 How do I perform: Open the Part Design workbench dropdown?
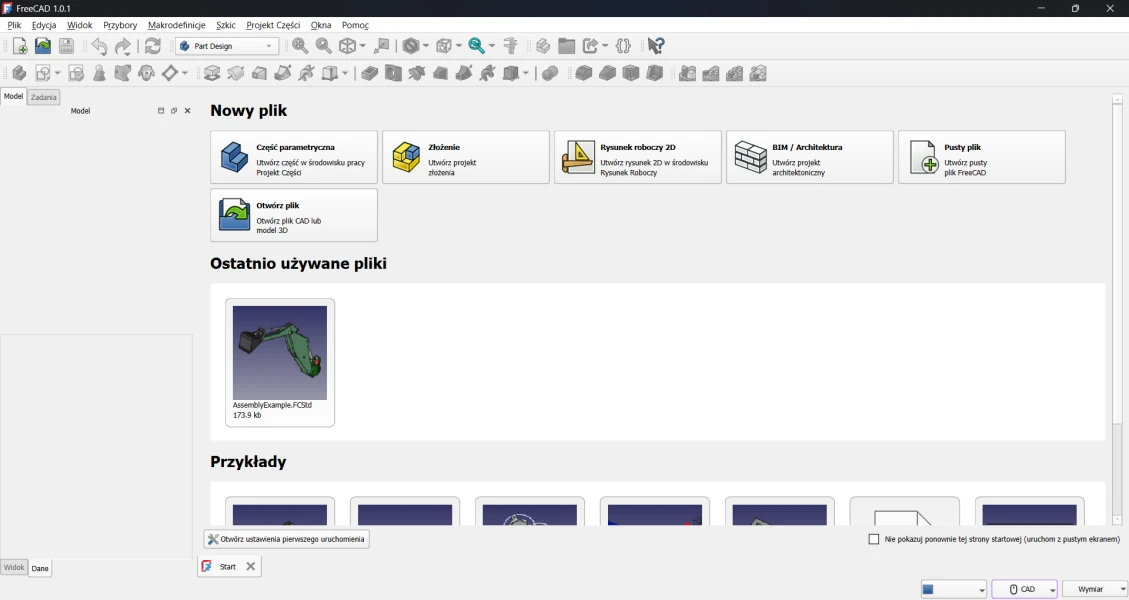227,46
